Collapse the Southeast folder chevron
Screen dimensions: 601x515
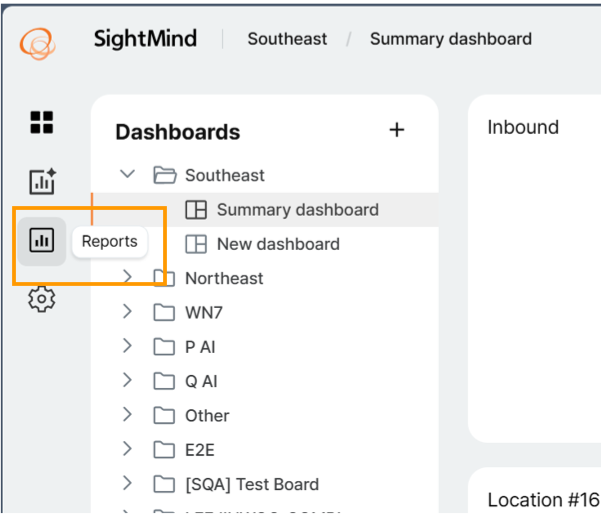tap(127, 174)
